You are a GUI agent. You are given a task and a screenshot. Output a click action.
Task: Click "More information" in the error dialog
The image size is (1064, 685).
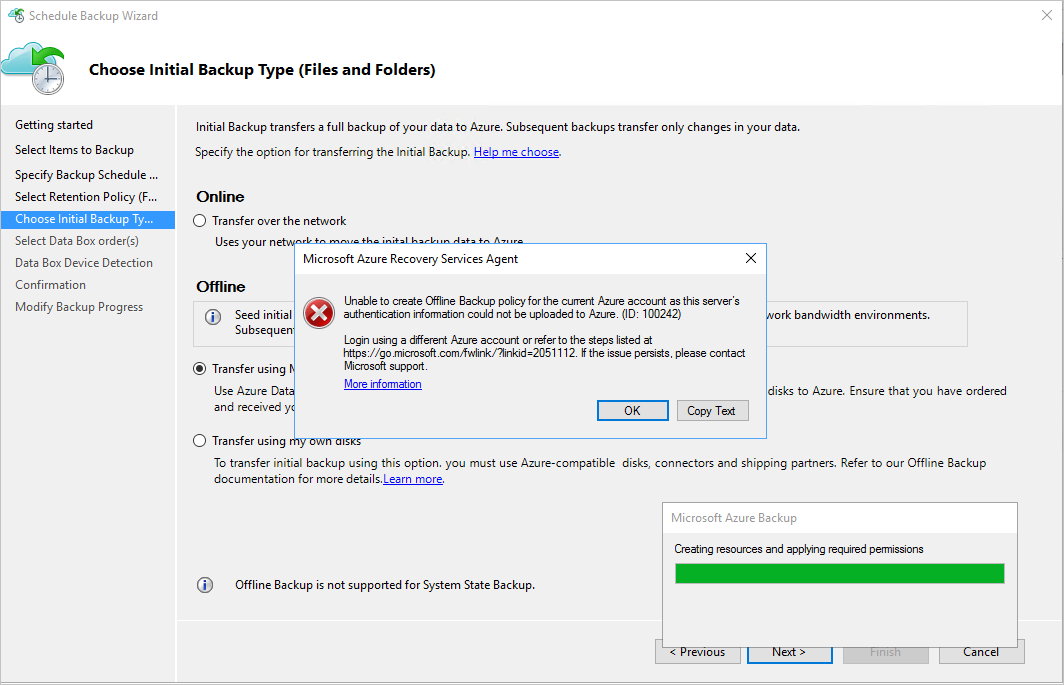click(382, 383)
